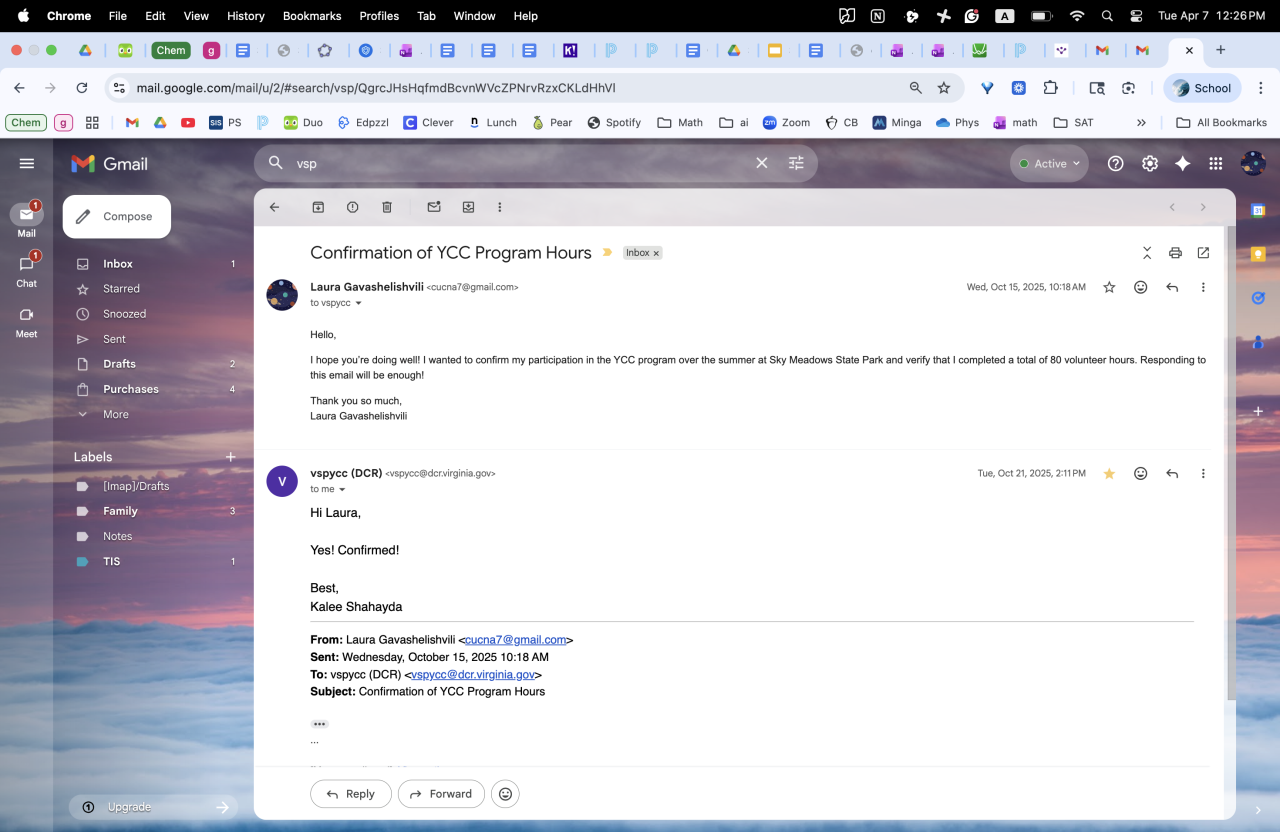Open the Active status dropdown
The image size is (1280, 832).
tap(1049, 163)
